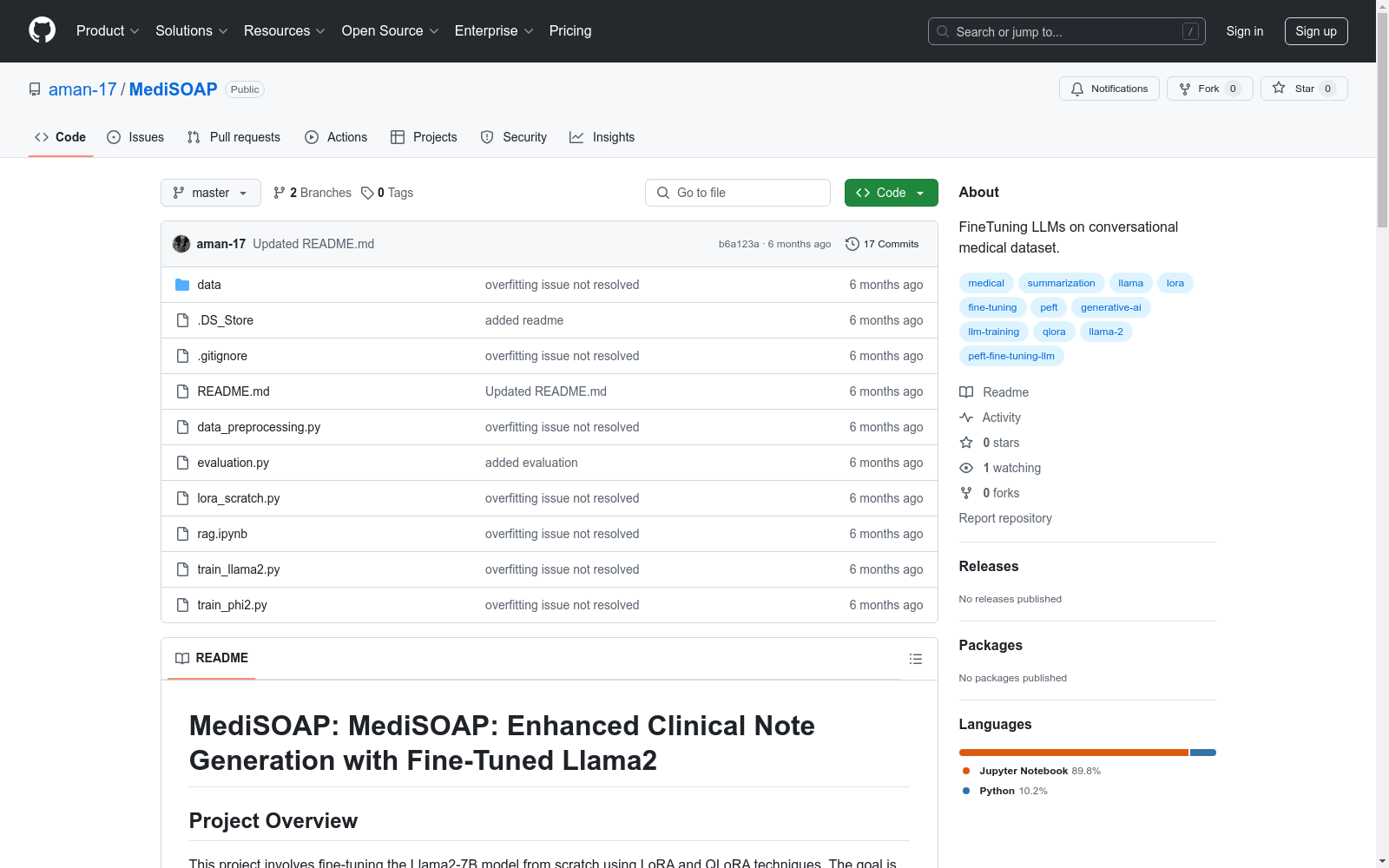Click Report repository link
The height and width of the screenshot is (868, 1389).
(1005, 518)
